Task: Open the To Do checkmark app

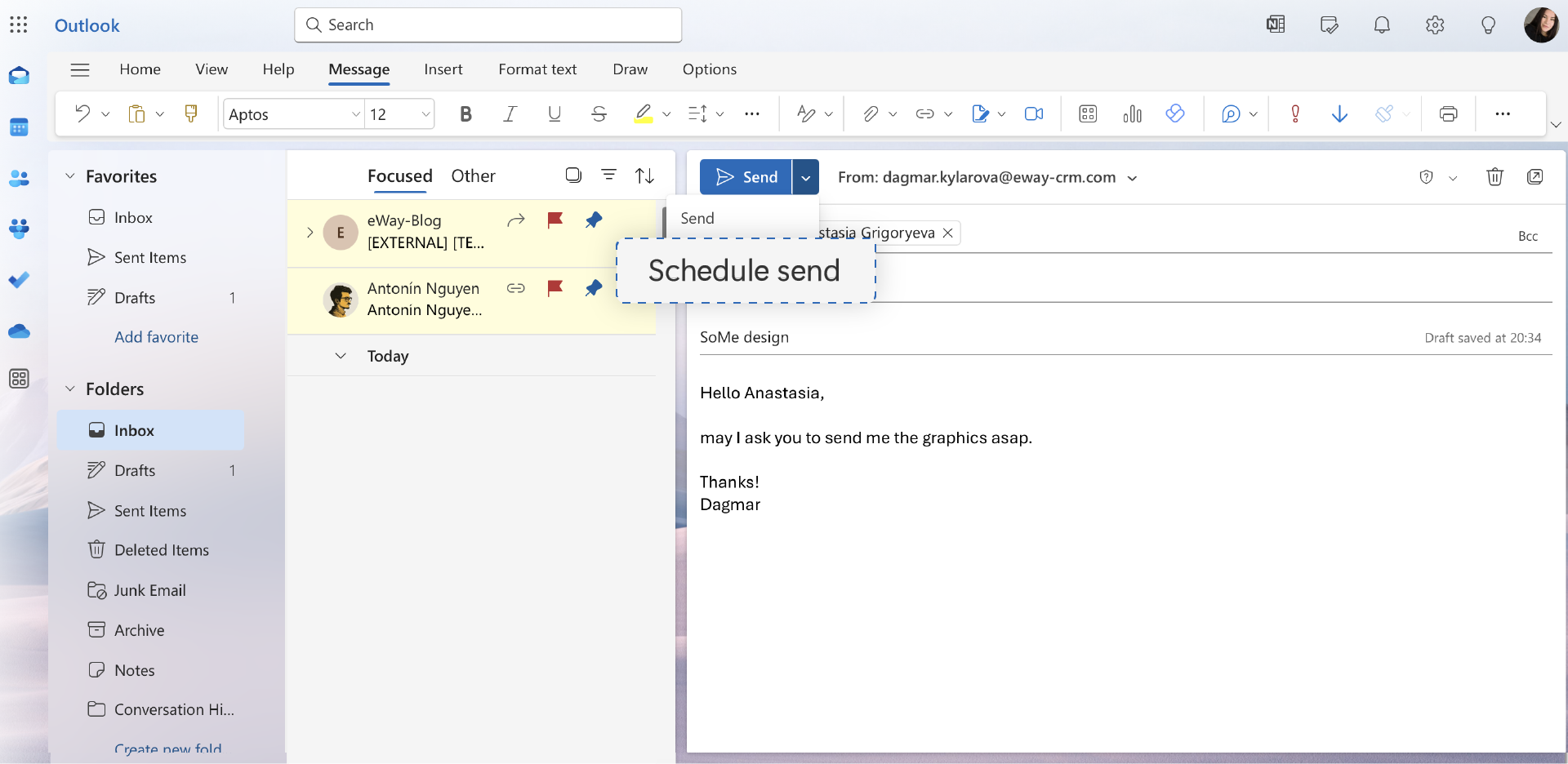Action: point(19,280)
